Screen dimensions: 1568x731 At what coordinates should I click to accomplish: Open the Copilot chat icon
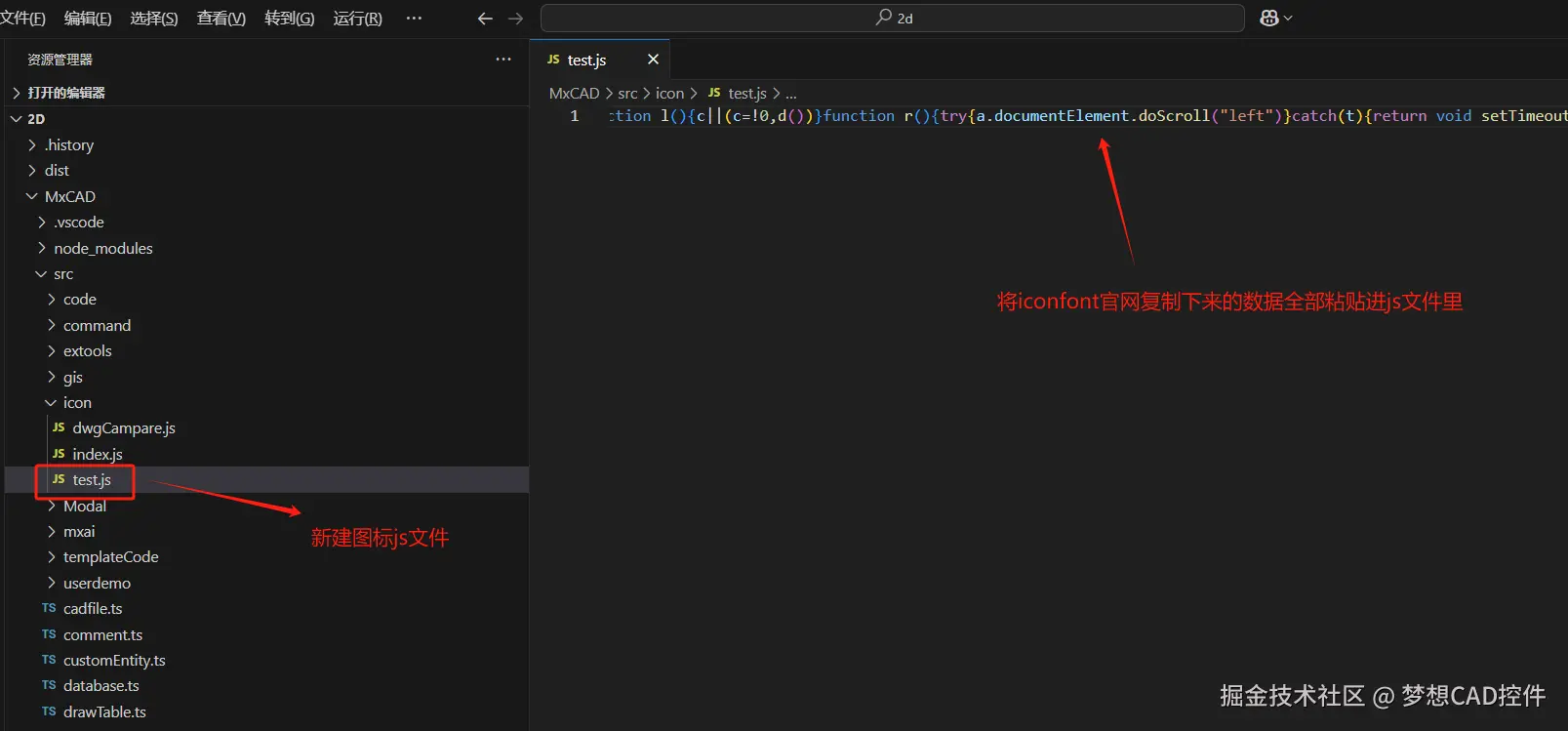point(1268,19)
